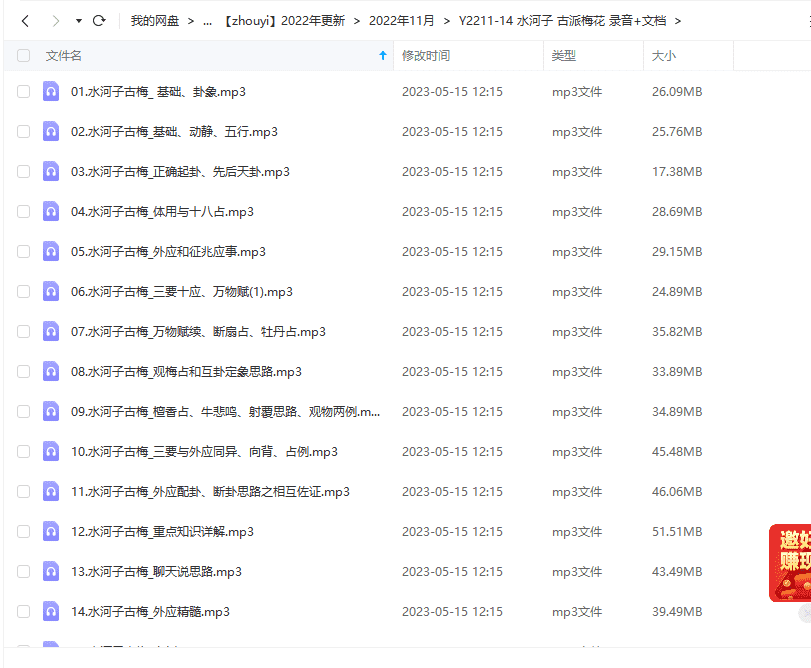Click audio icon of 08.水河子古梅 file
Viewport: 811px width, 668px height.
[x=51, y=372]
